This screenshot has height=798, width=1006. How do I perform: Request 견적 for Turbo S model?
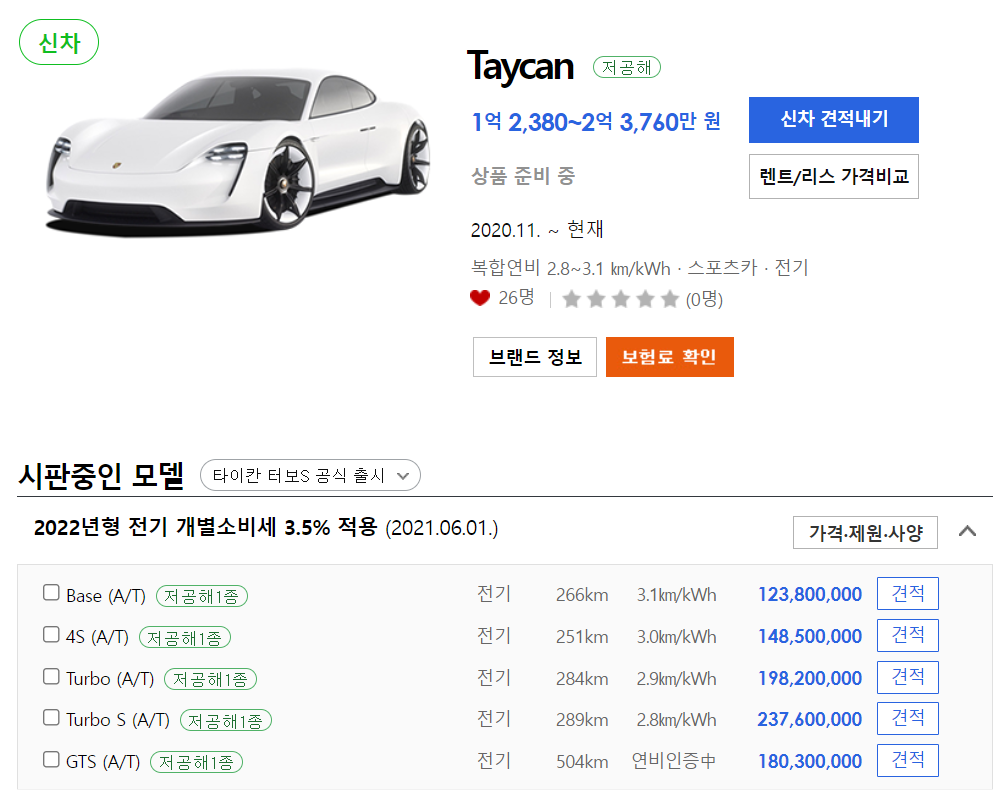click(x=908, y=718)
